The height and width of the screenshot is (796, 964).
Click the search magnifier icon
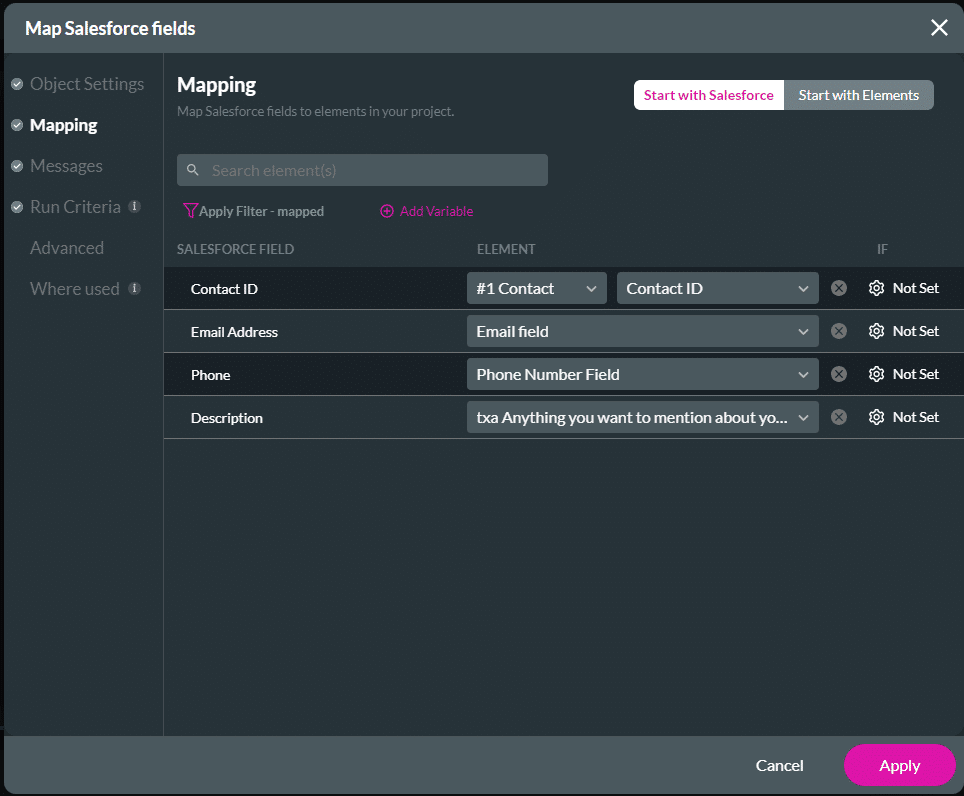click(x=193, y=170)
